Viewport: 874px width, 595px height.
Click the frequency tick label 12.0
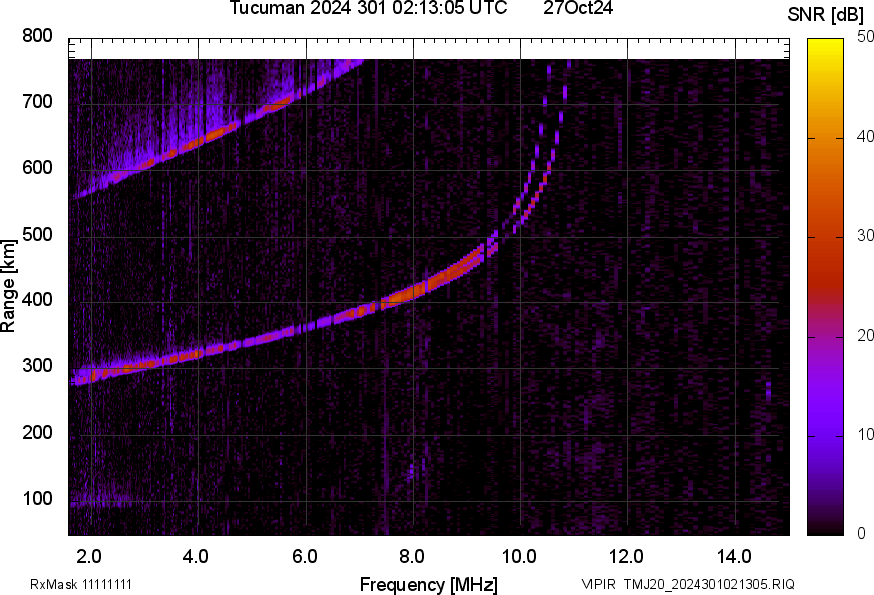tap(627, 557)
